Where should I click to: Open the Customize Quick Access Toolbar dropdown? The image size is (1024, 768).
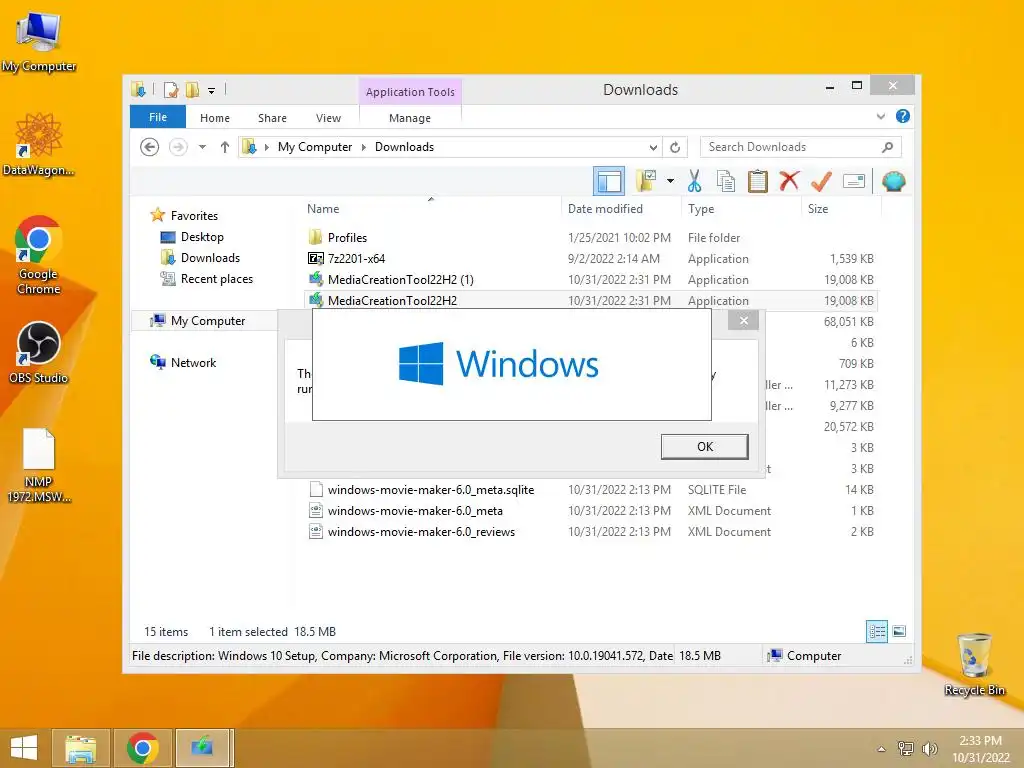pyautogui.click(x=211, y=90)
